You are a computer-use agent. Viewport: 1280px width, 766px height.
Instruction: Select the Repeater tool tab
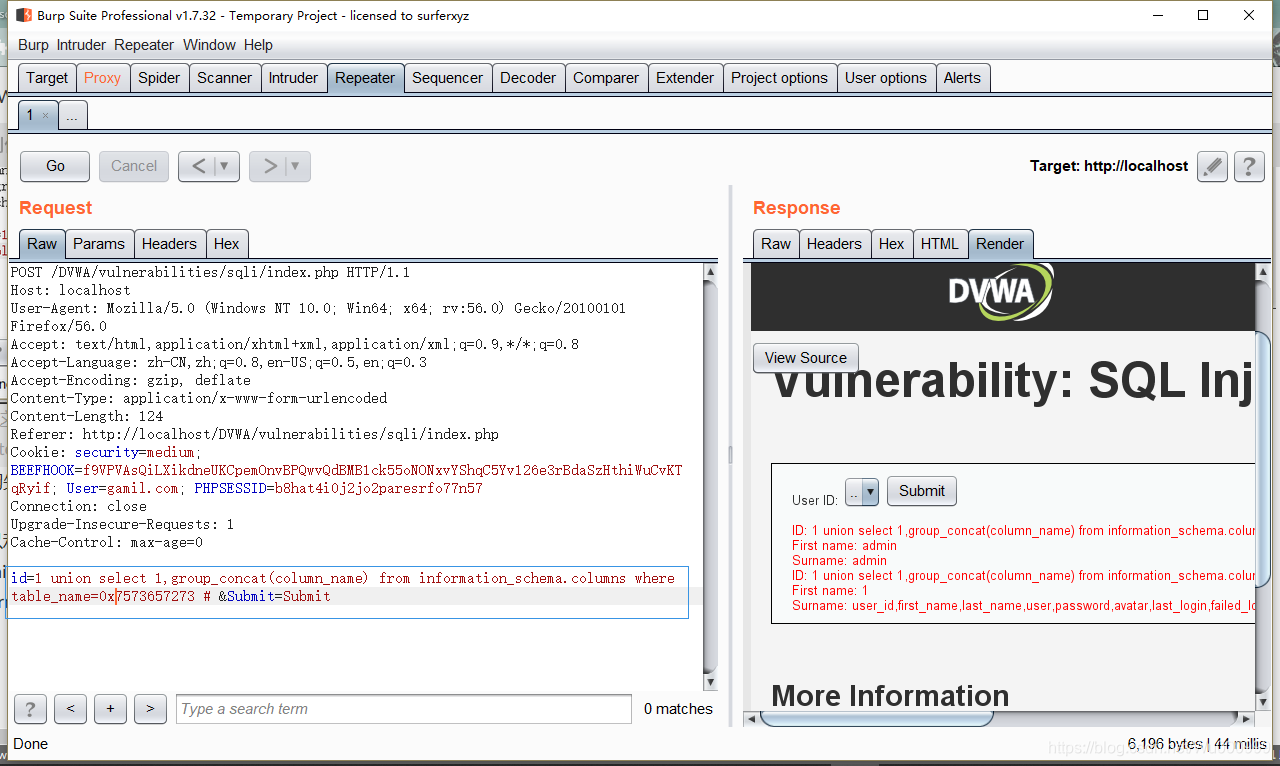pyautogui.click(x=365, y=78)
